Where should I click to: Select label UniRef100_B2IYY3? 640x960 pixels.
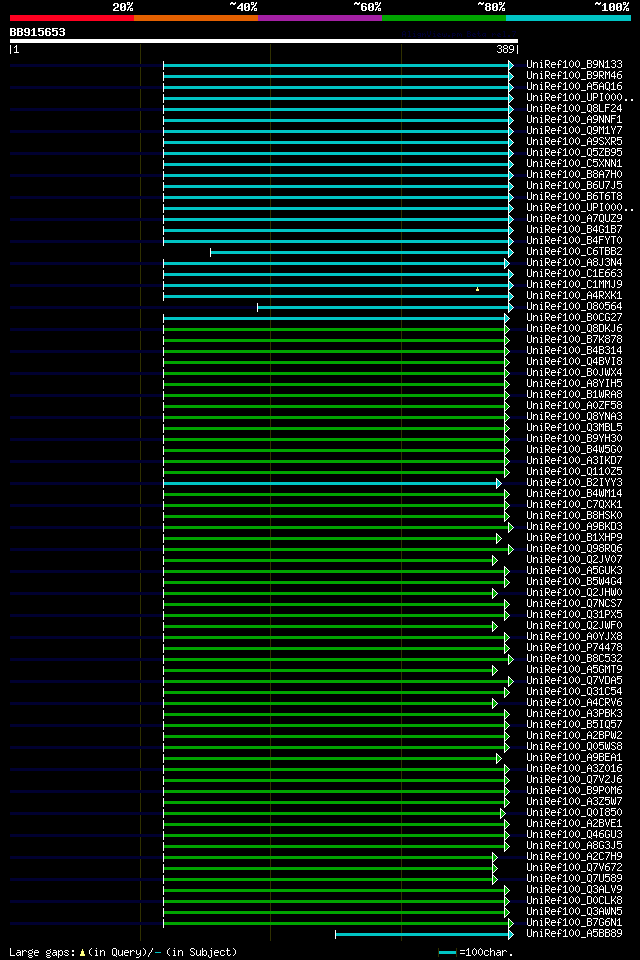574,483
